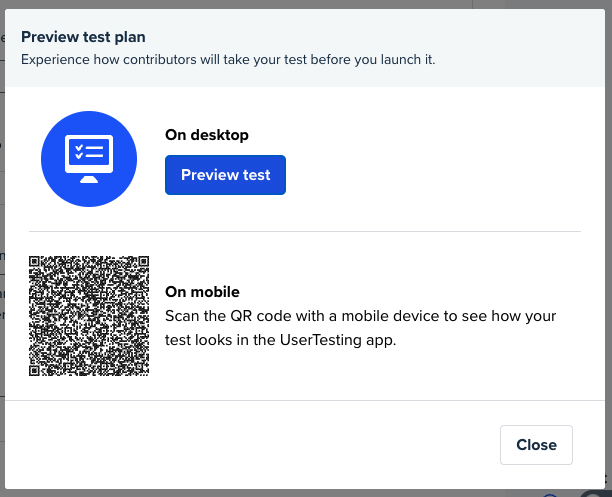Click "test looks in the UserTesting app" text

[x=280, y=340]
